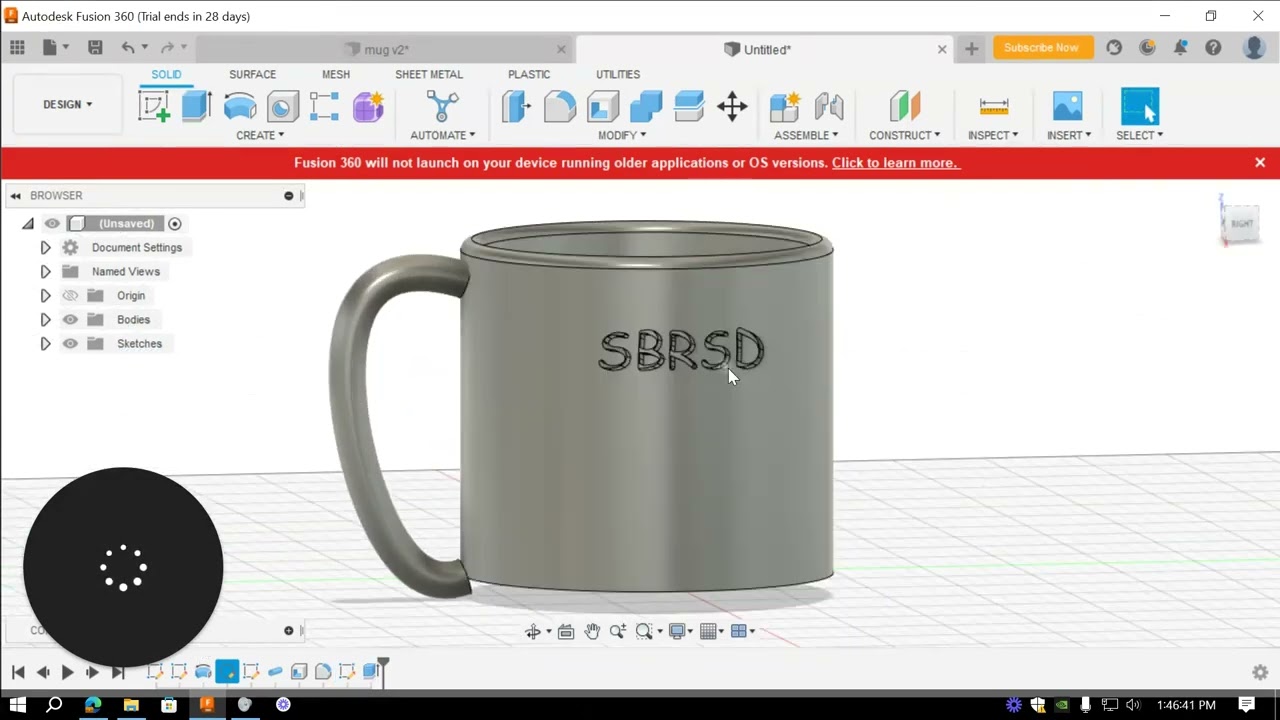Open the DESIGN workspace dropdown
Viewport: 1280px width, 720px height.
click(67, 104)
